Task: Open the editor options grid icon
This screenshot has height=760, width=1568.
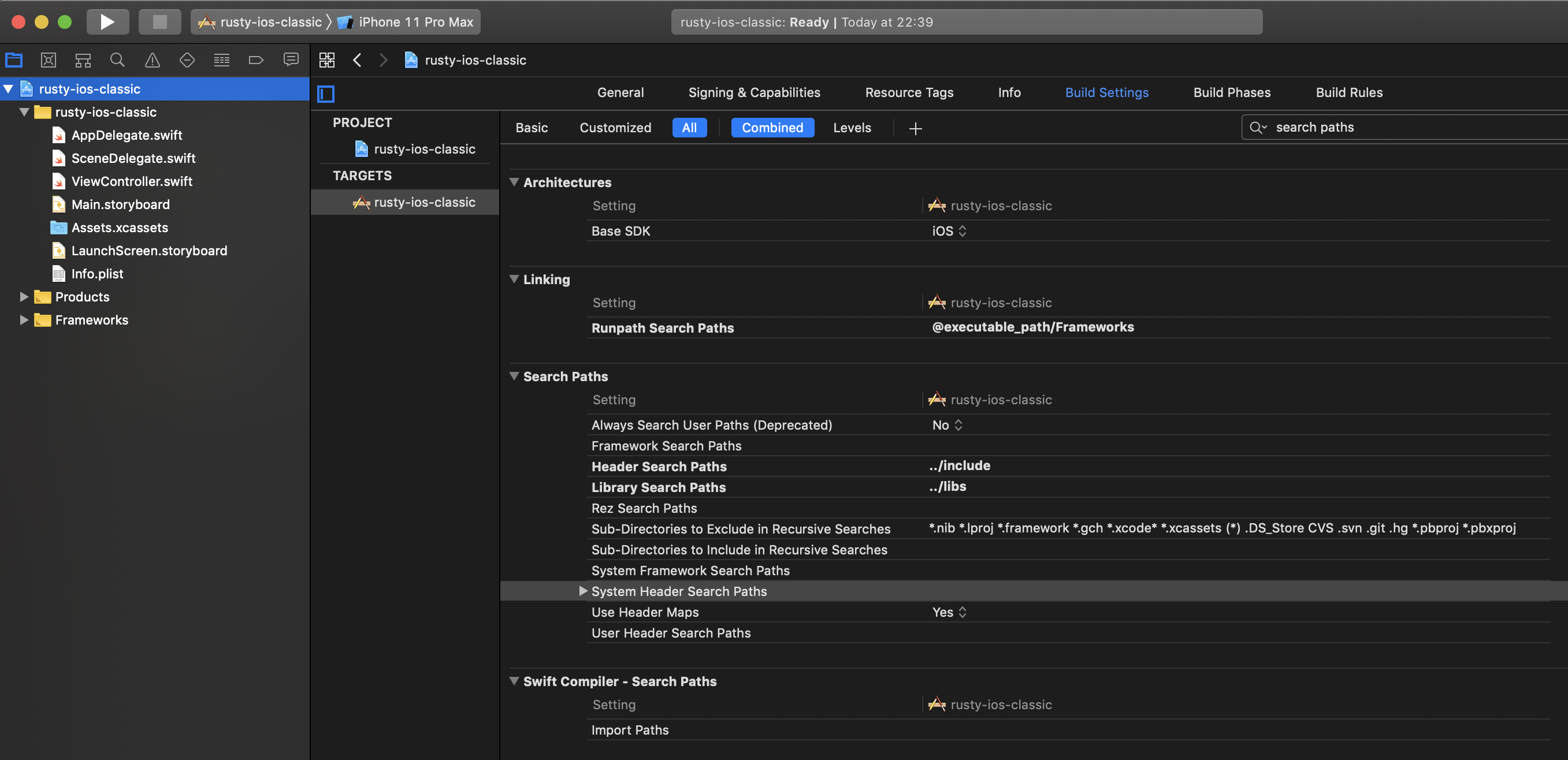Action: click(327, 59)
